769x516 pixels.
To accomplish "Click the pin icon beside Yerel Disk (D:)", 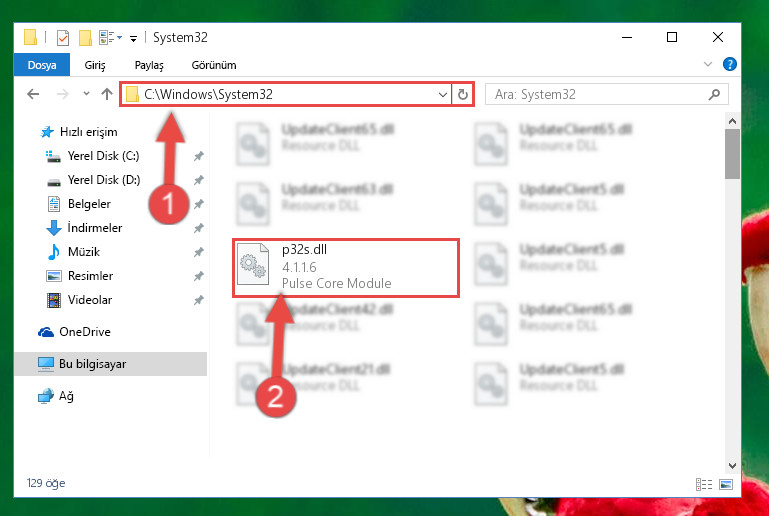I will coord(198,181).
